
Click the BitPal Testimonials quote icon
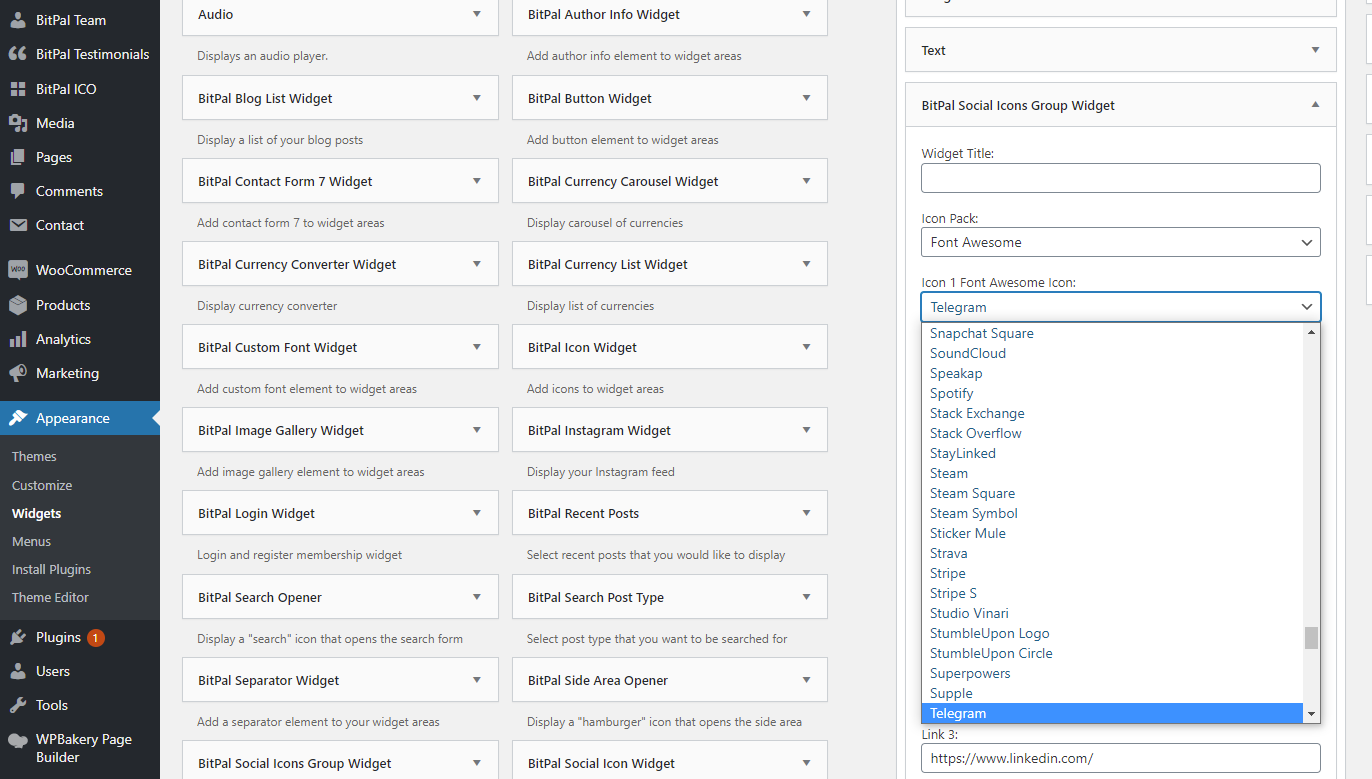click(18, 54)
